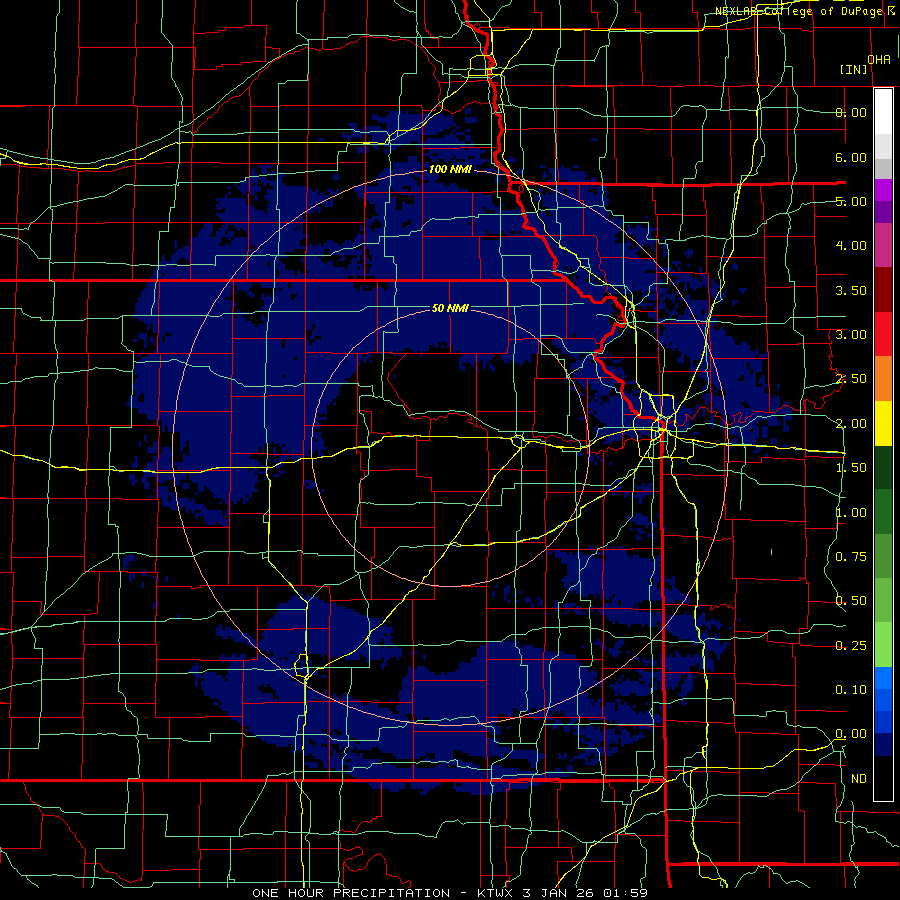This screenshot has height=900, width=900.
Task: Click the ONE HOUR PRECIPITATION title caption
Action: (450, 893)
